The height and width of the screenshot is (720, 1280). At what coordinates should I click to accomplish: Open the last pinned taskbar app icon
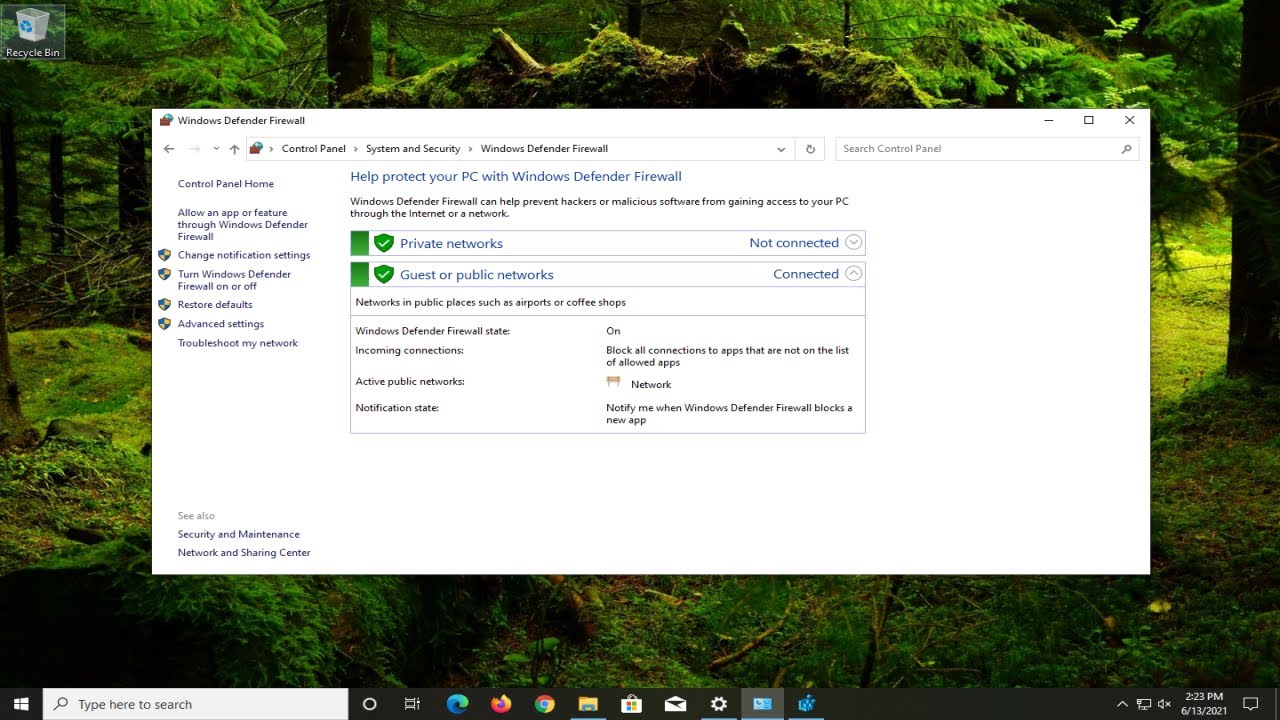[x=806, y=704]
